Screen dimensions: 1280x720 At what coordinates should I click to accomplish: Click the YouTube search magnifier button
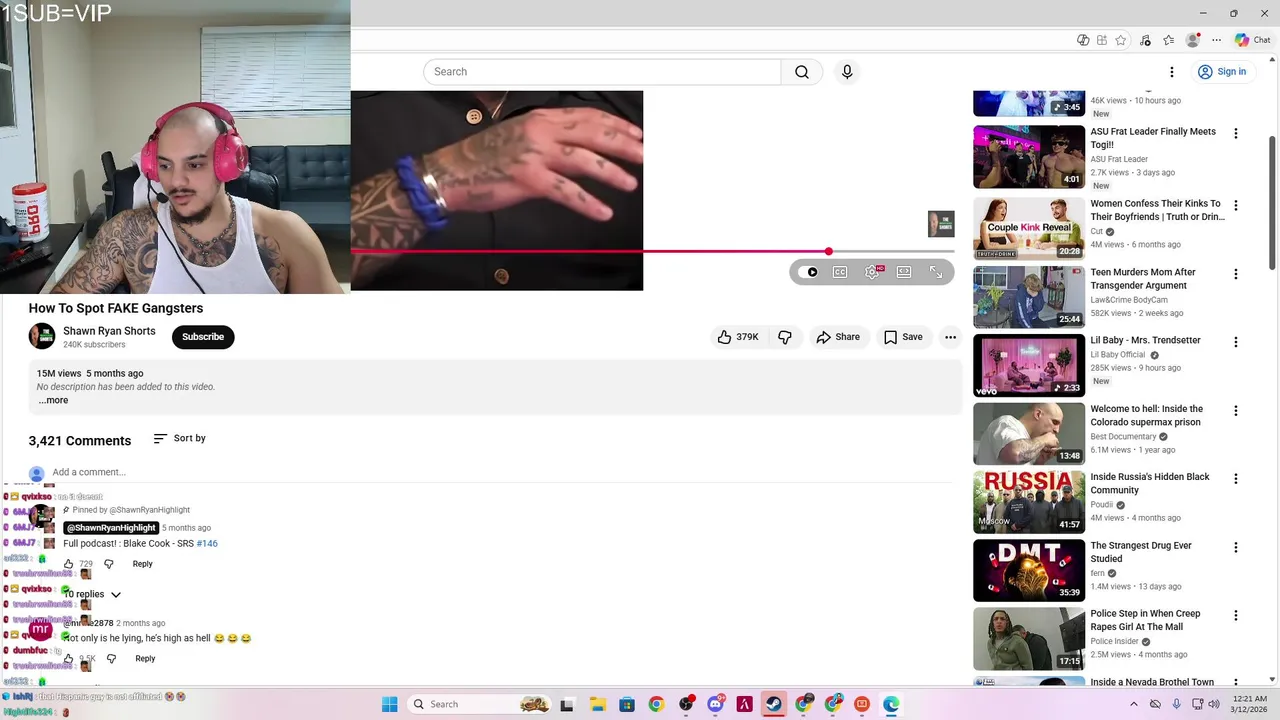click(x=802, y=72)
